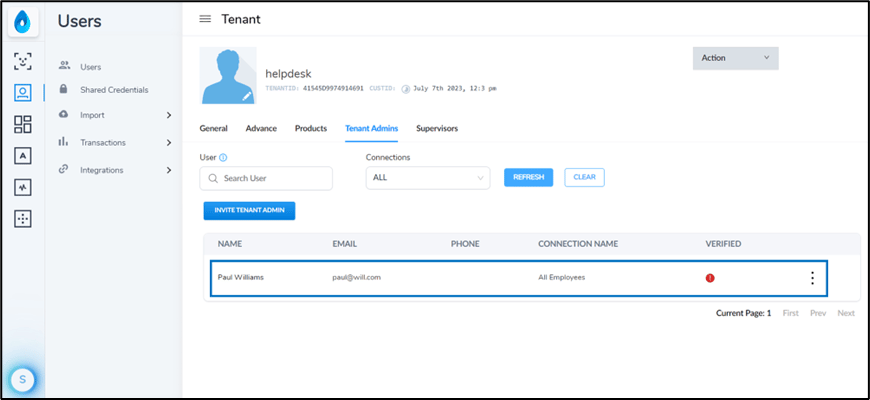
Task: Toggle the hamburger menu icon
Action: coord(205,19)
